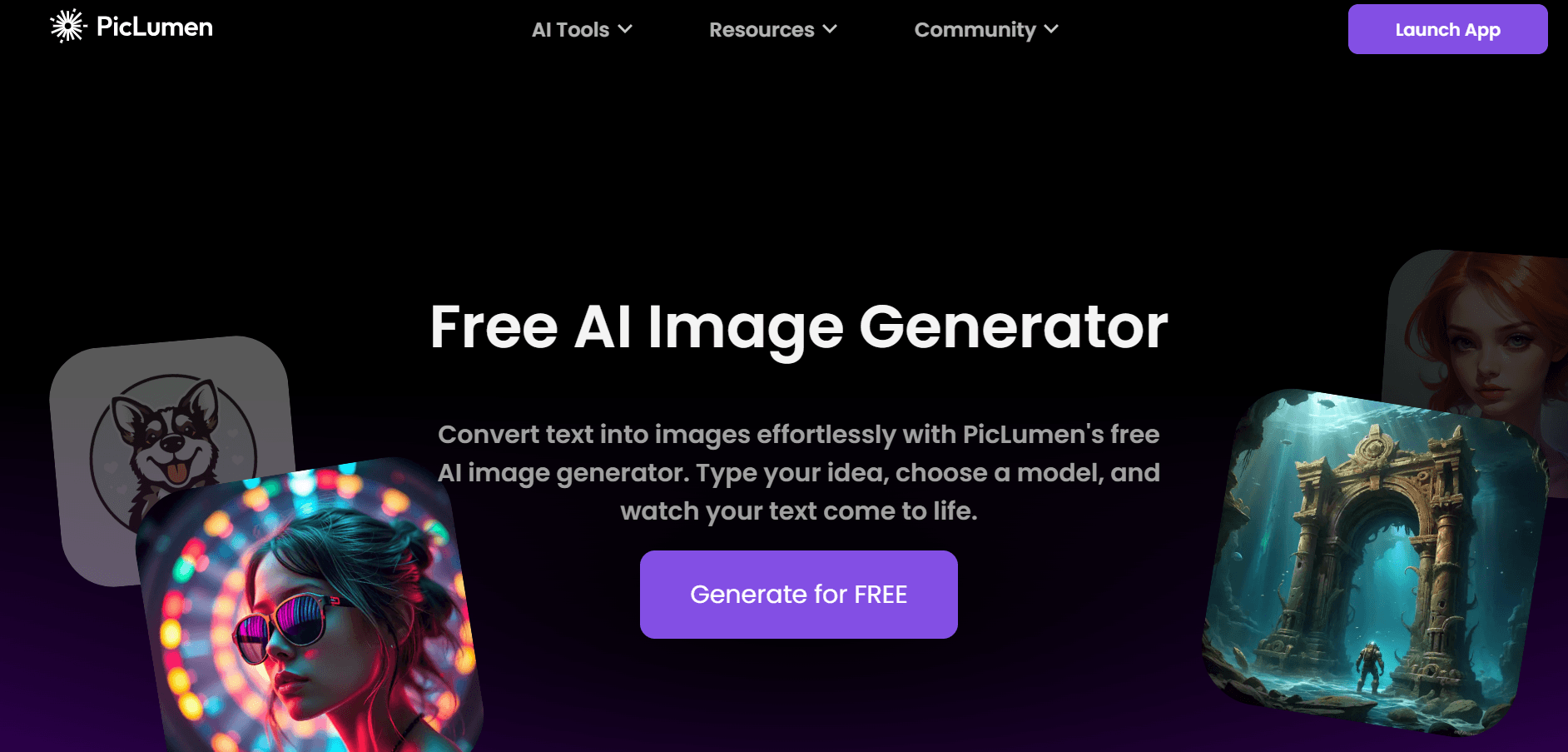
Task: Click the Launch App button
Action: tap(1447, 29)
